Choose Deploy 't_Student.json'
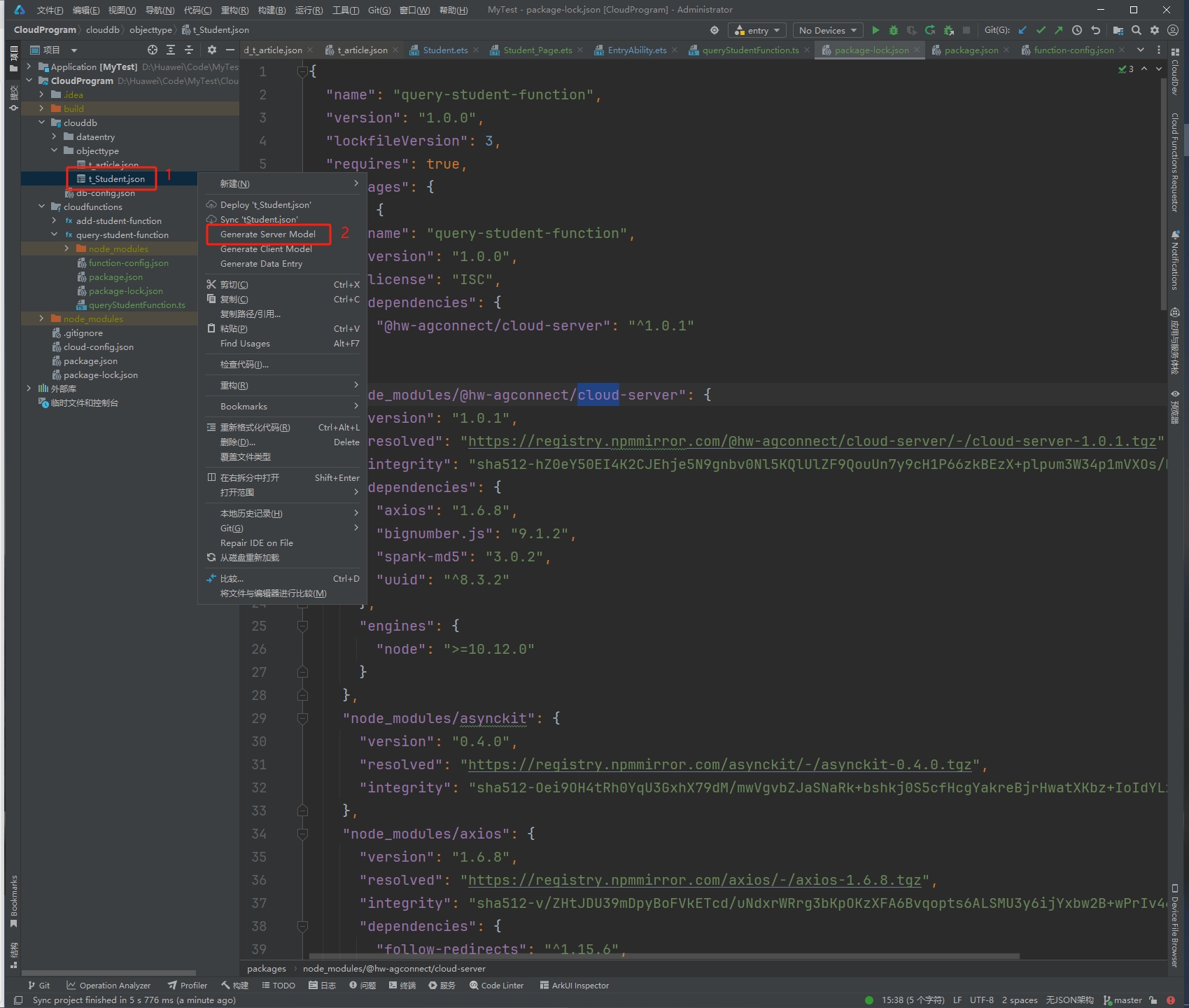This screenshot has width=1189, height=1008. click(x=265, y=205)
